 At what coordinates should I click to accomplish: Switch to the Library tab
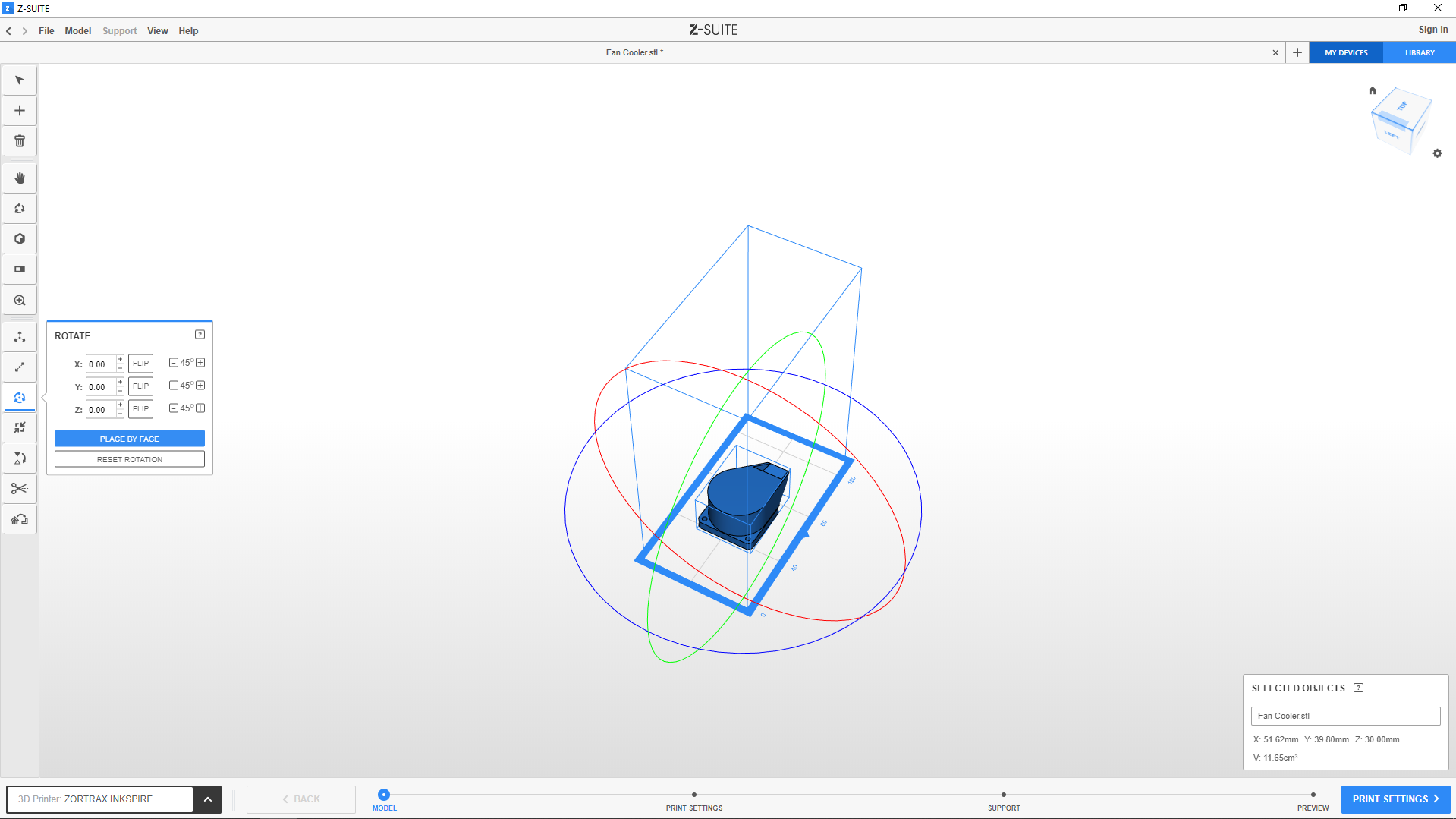(x=1419, y=53)
